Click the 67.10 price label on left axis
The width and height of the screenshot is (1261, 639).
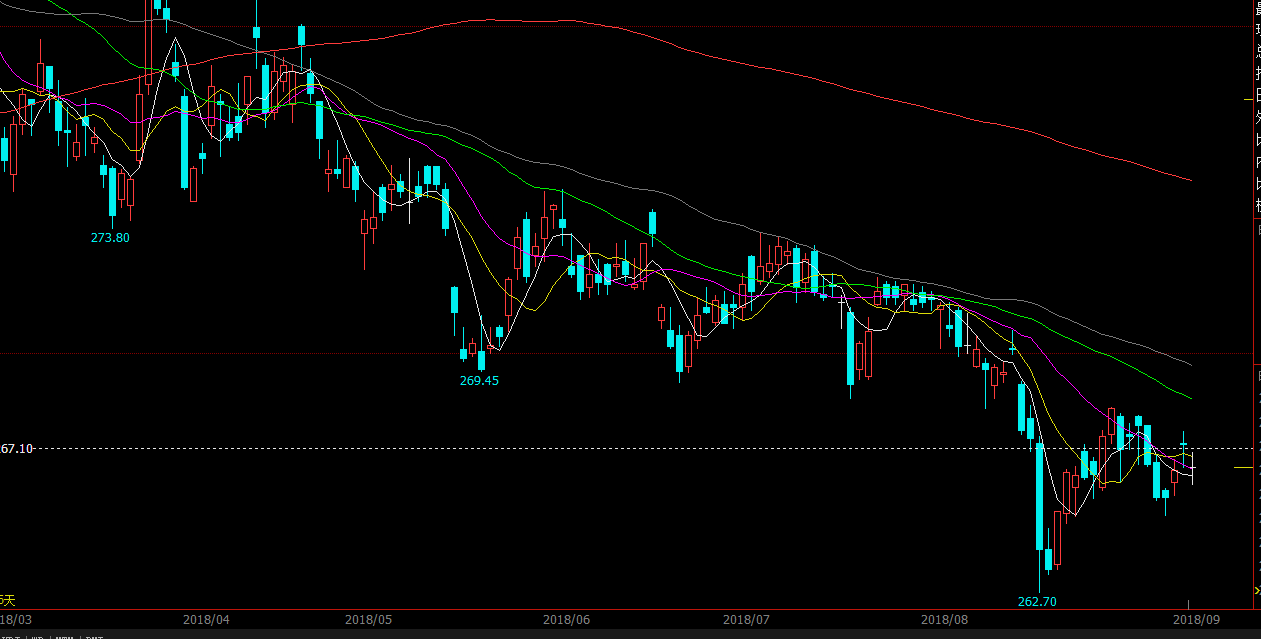coord(16,449)
